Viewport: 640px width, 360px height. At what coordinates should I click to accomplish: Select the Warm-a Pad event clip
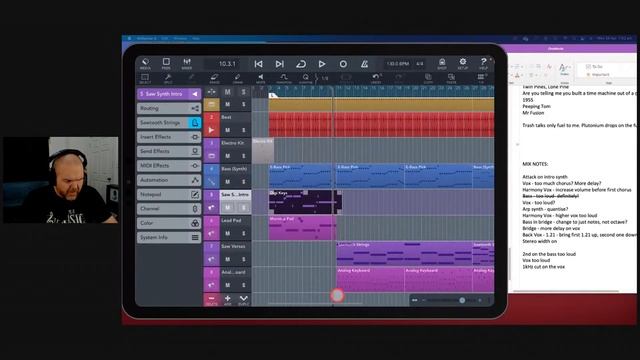pos(302,228)
